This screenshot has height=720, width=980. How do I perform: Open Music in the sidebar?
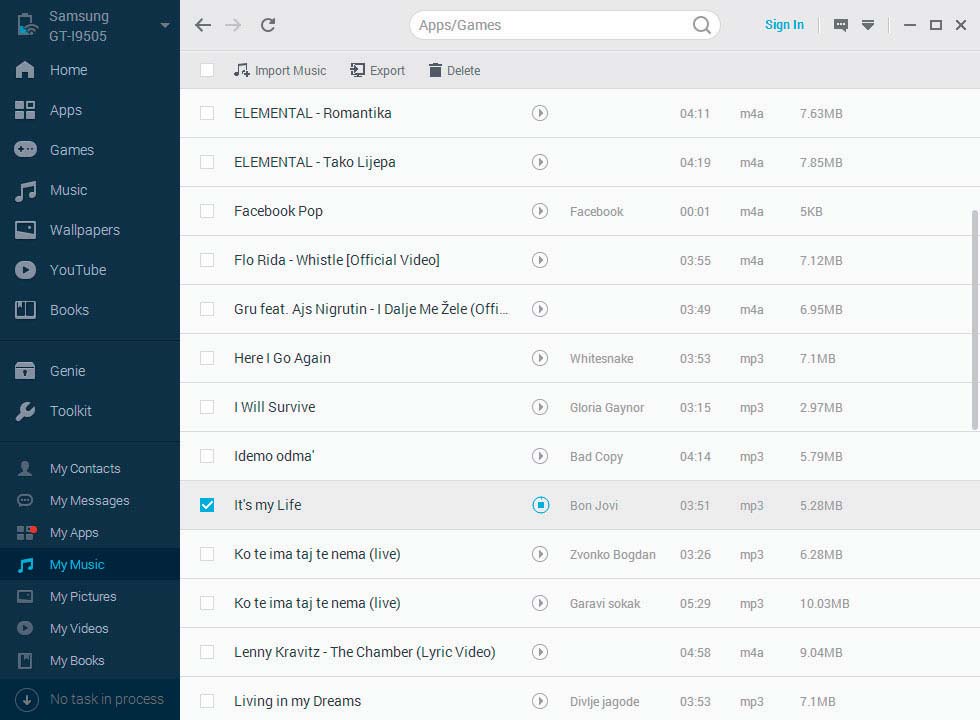click(x=90, y=190)
